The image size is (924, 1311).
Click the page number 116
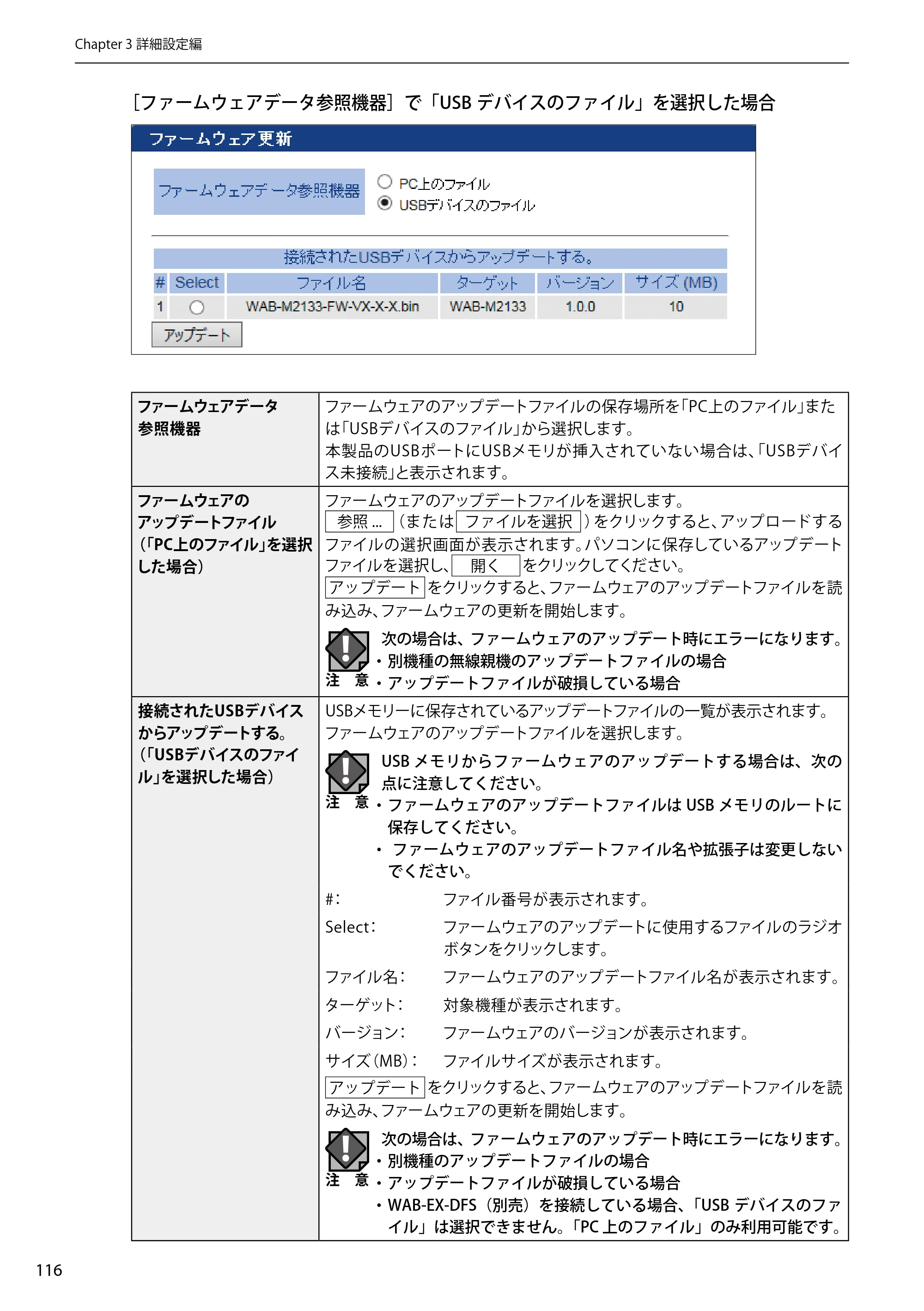[x=49, y=1270]
